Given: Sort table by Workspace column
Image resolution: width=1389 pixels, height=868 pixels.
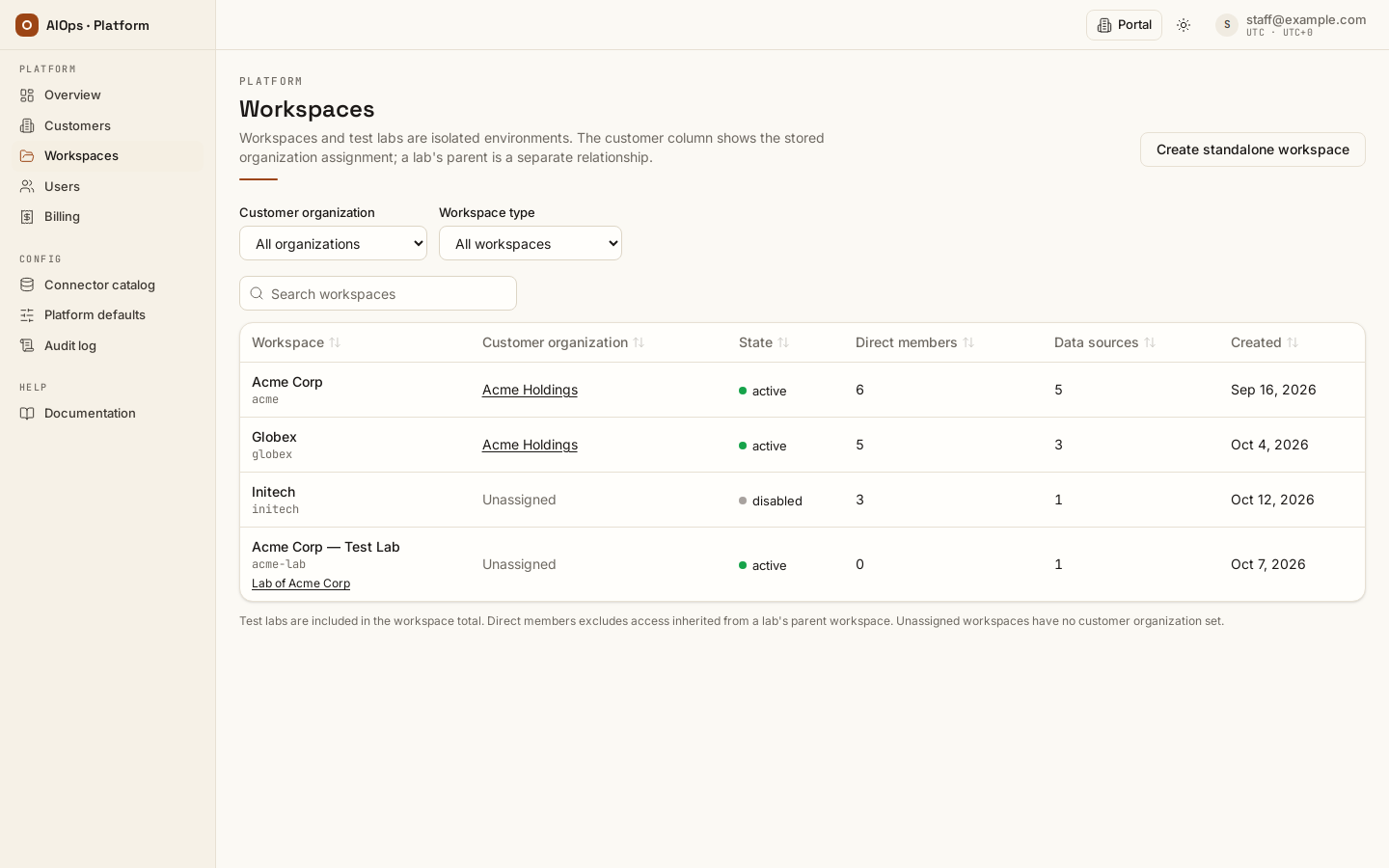Looking at the screenshot, I should click(296, 342).
